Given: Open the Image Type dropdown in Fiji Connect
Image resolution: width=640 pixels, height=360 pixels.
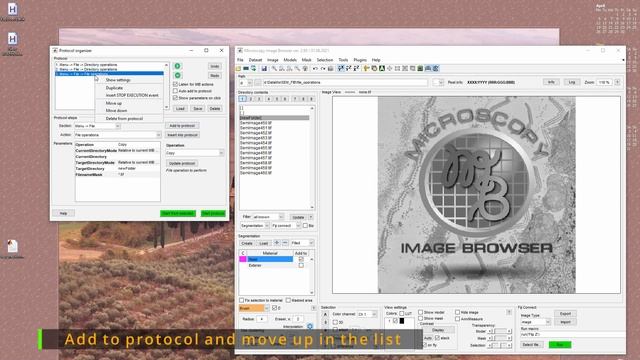Looking at the screenshot, I should (535, 322).
